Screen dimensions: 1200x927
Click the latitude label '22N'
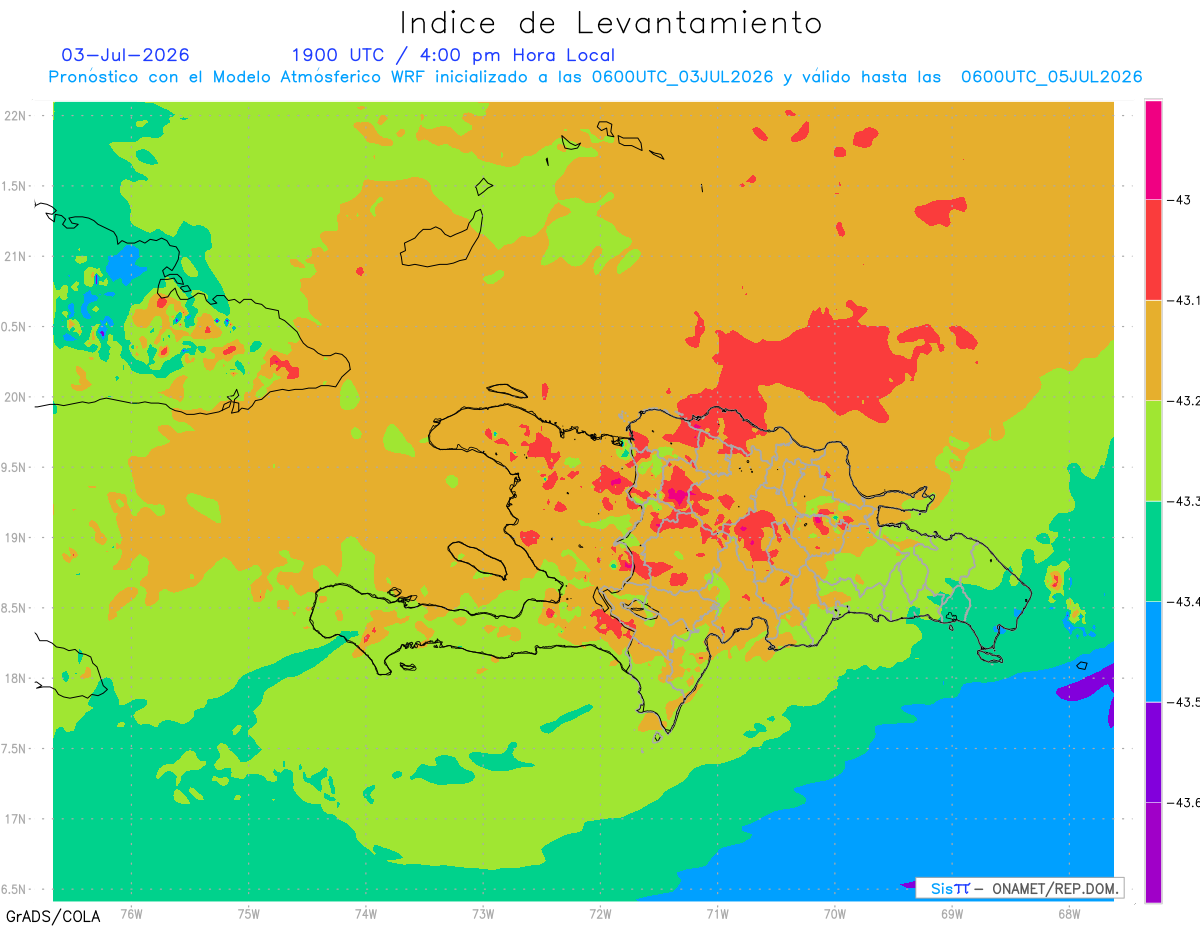(x=15, y=115)
